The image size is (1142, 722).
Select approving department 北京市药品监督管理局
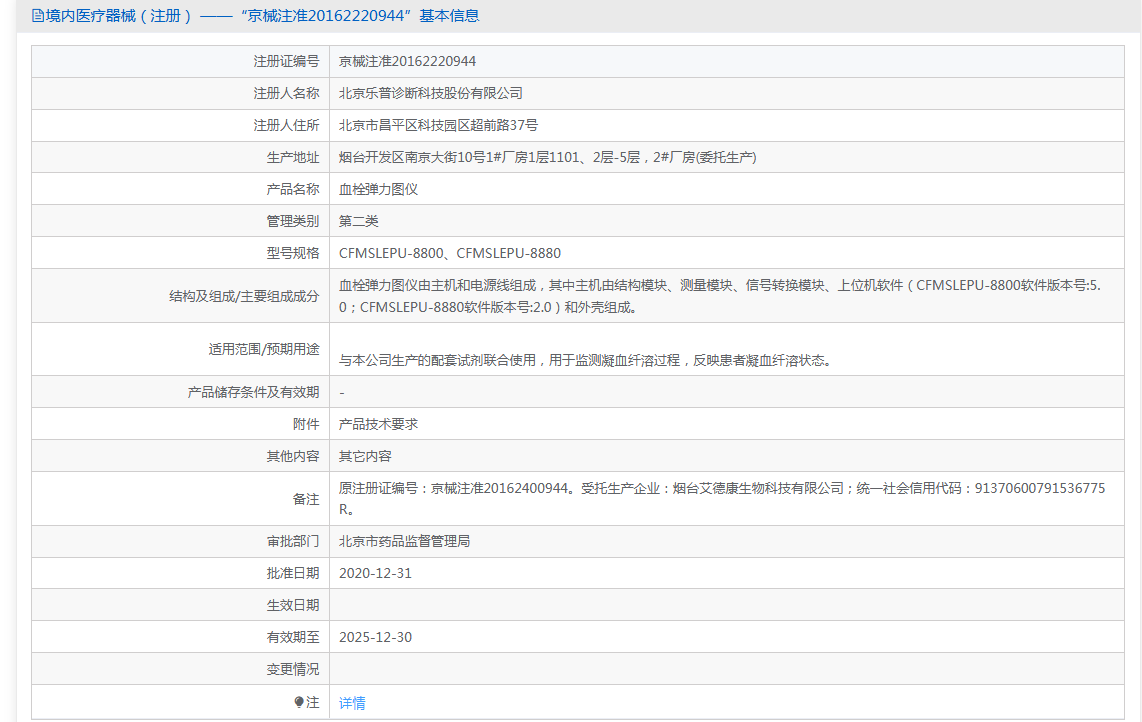[x=405, y=541]
